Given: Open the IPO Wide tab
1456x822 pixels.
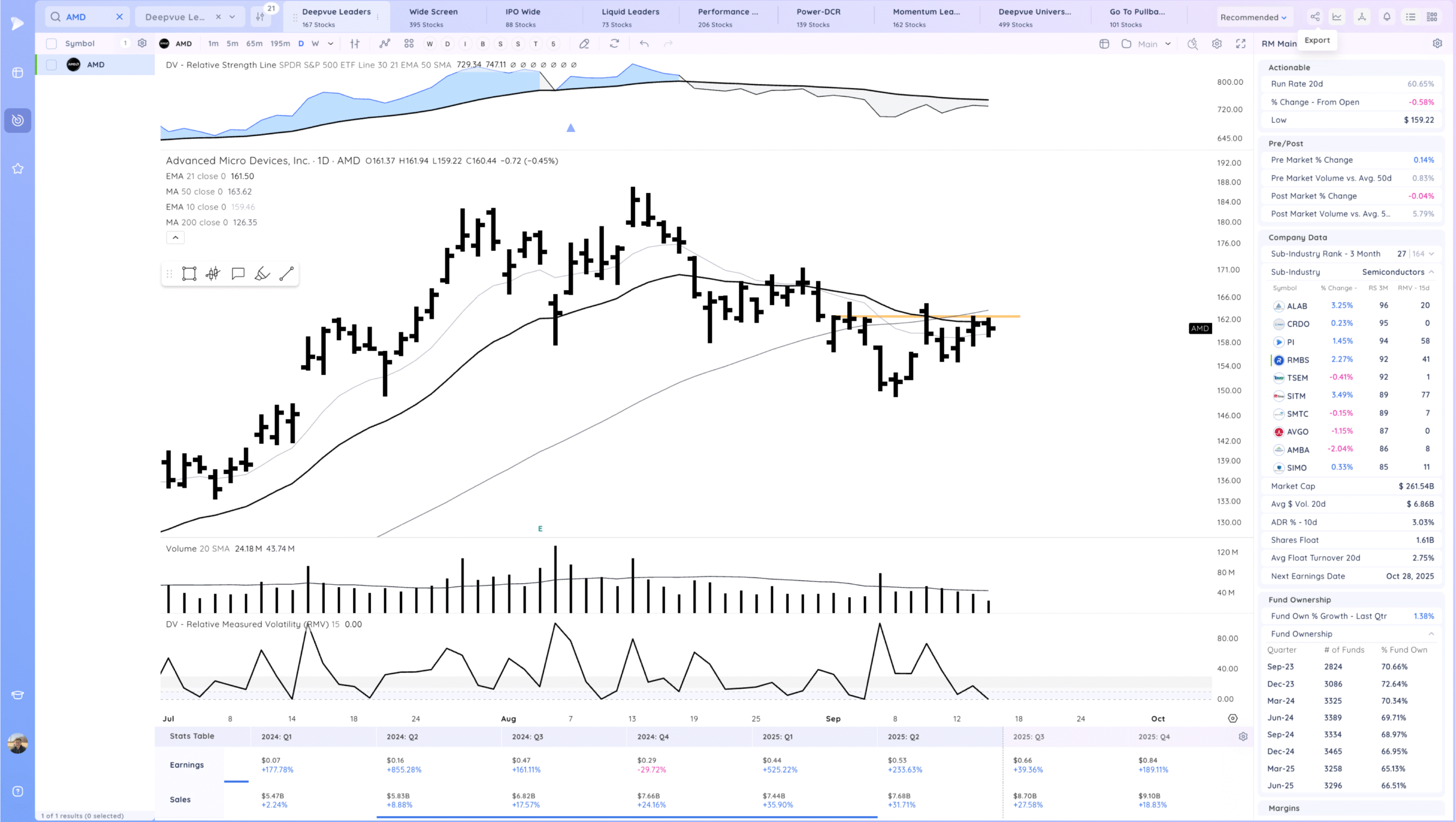Looking at the screenshot, I should pos(523,18).
